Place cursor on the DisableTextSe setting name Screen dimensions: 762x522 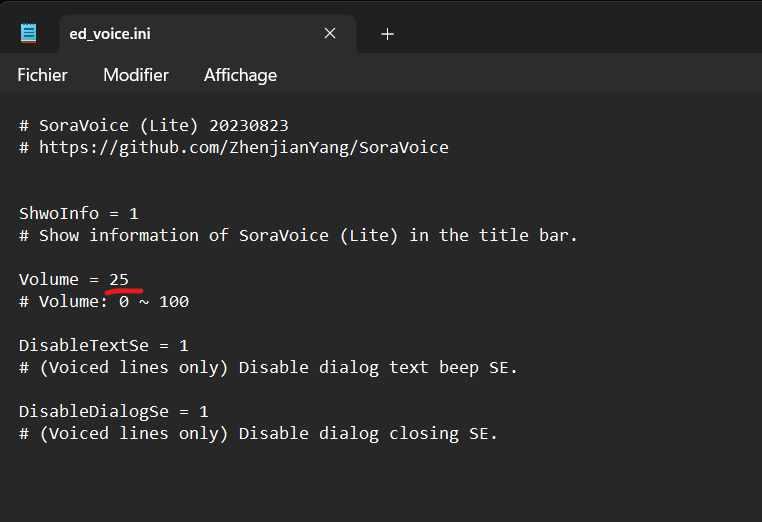[84, 345]
